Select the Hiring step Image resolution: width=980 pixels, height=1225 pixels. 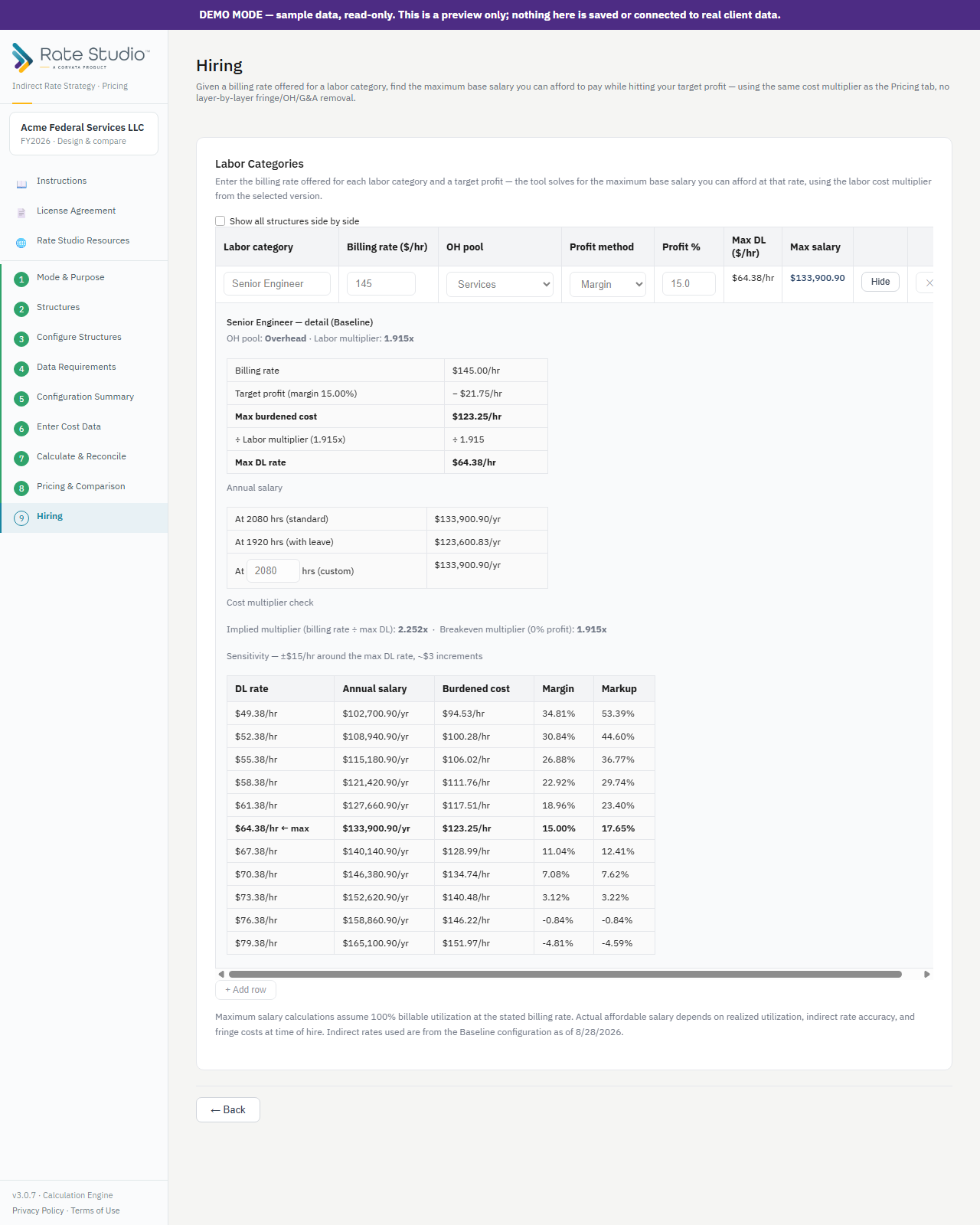tap(84, 518)
